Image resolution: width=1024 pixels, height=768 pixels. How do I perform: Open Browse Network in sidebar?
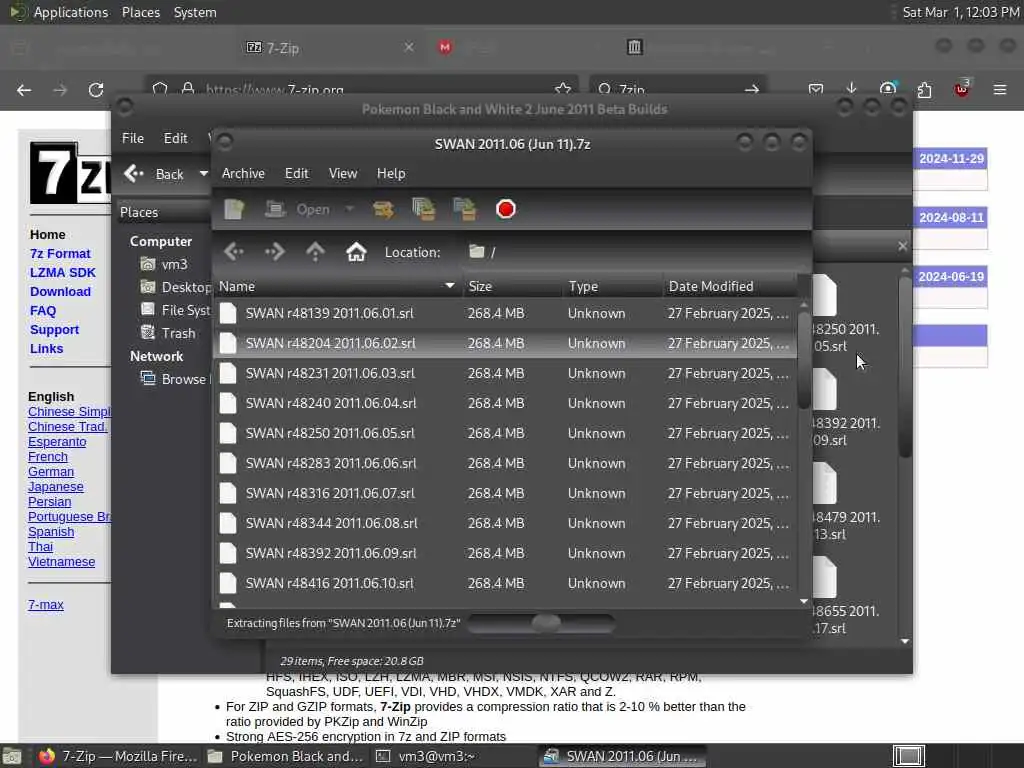tap(175, 379)
